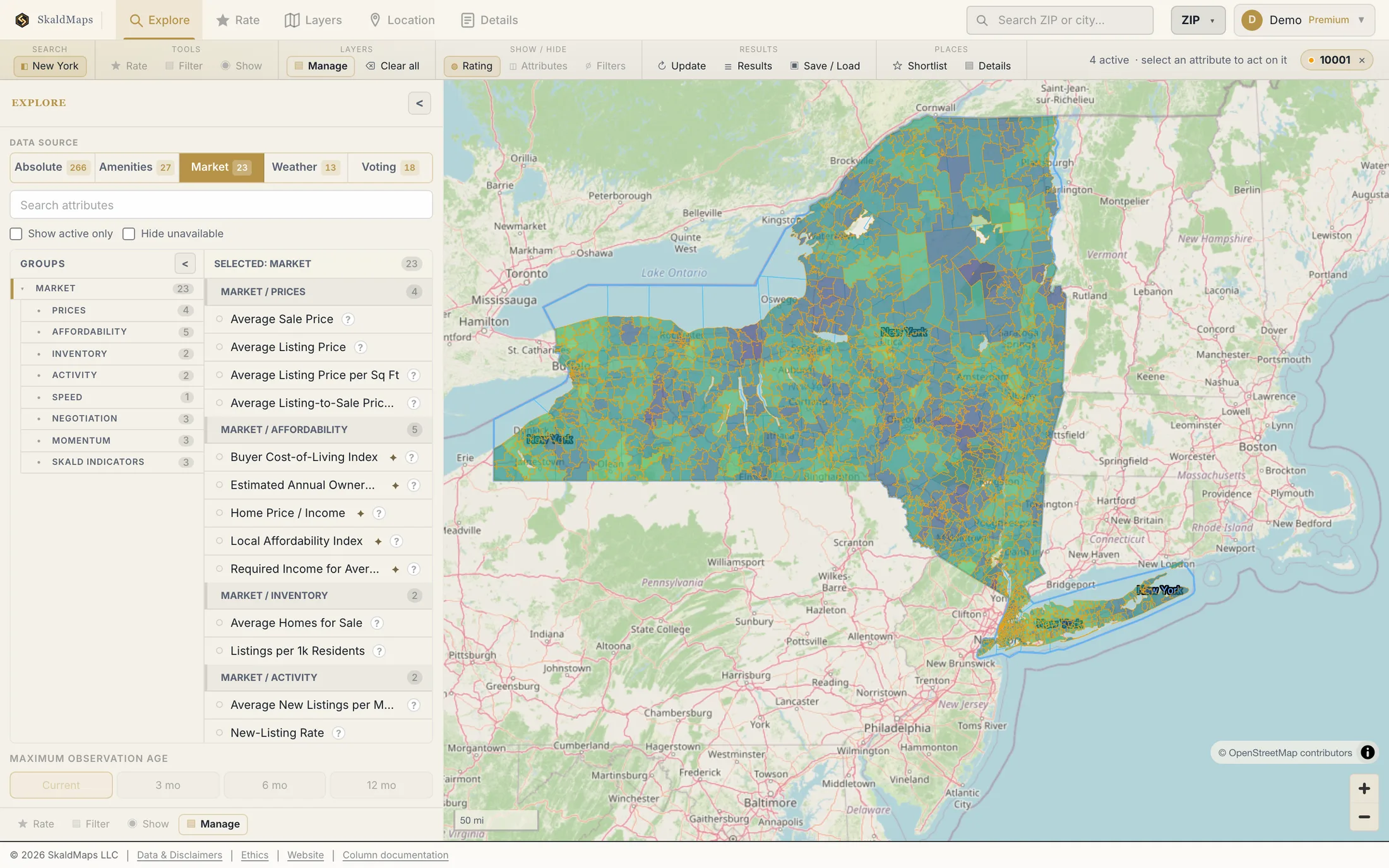
Task: Select the SKALD INDICATORS group
Action: [112, 462]
